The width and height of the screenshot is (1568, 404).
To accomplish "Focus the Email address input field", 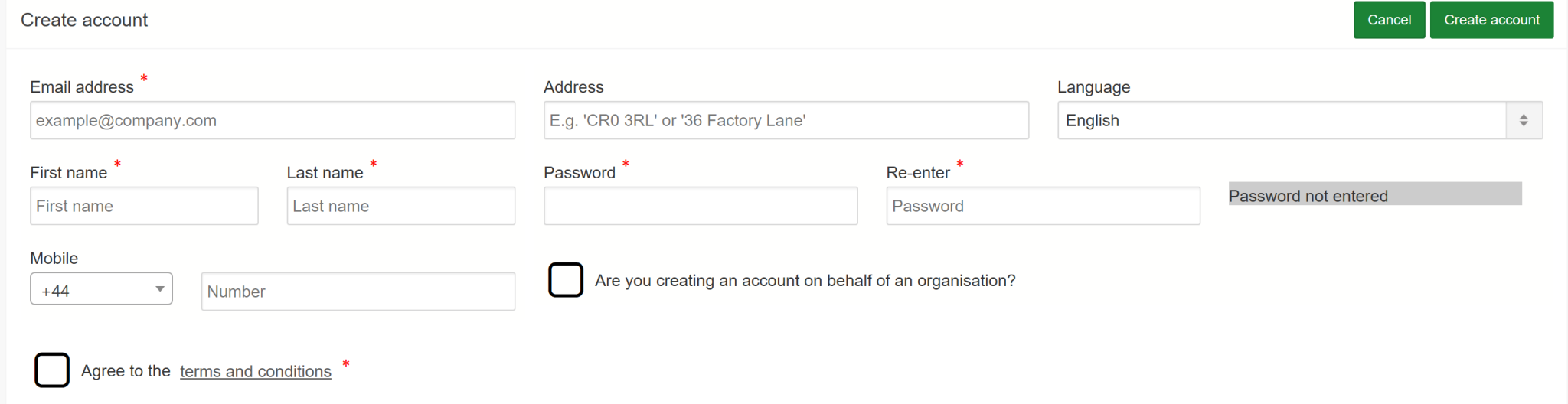I will pos(273,120).
